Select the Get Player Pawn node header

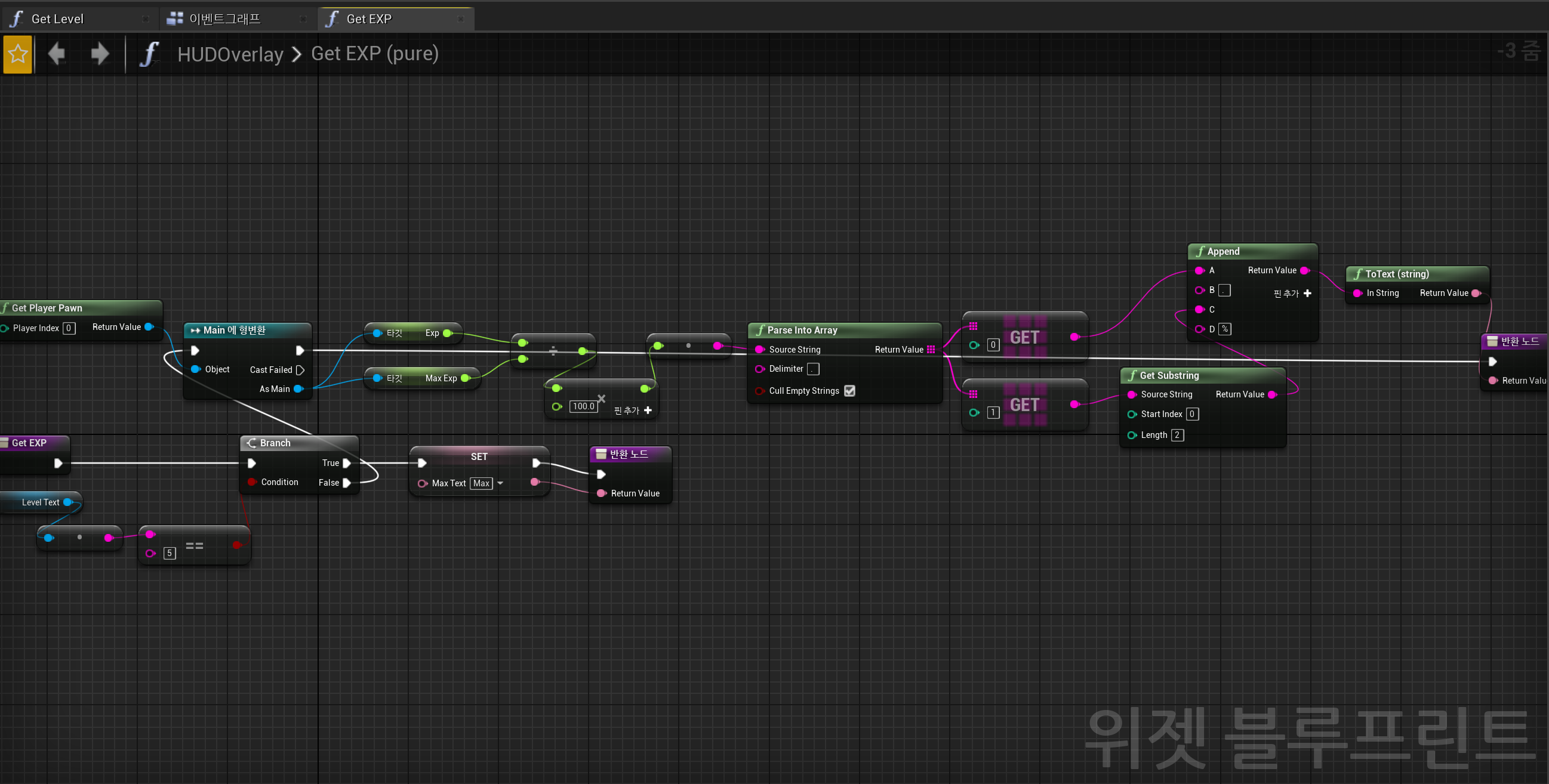(x=81, y=308)
